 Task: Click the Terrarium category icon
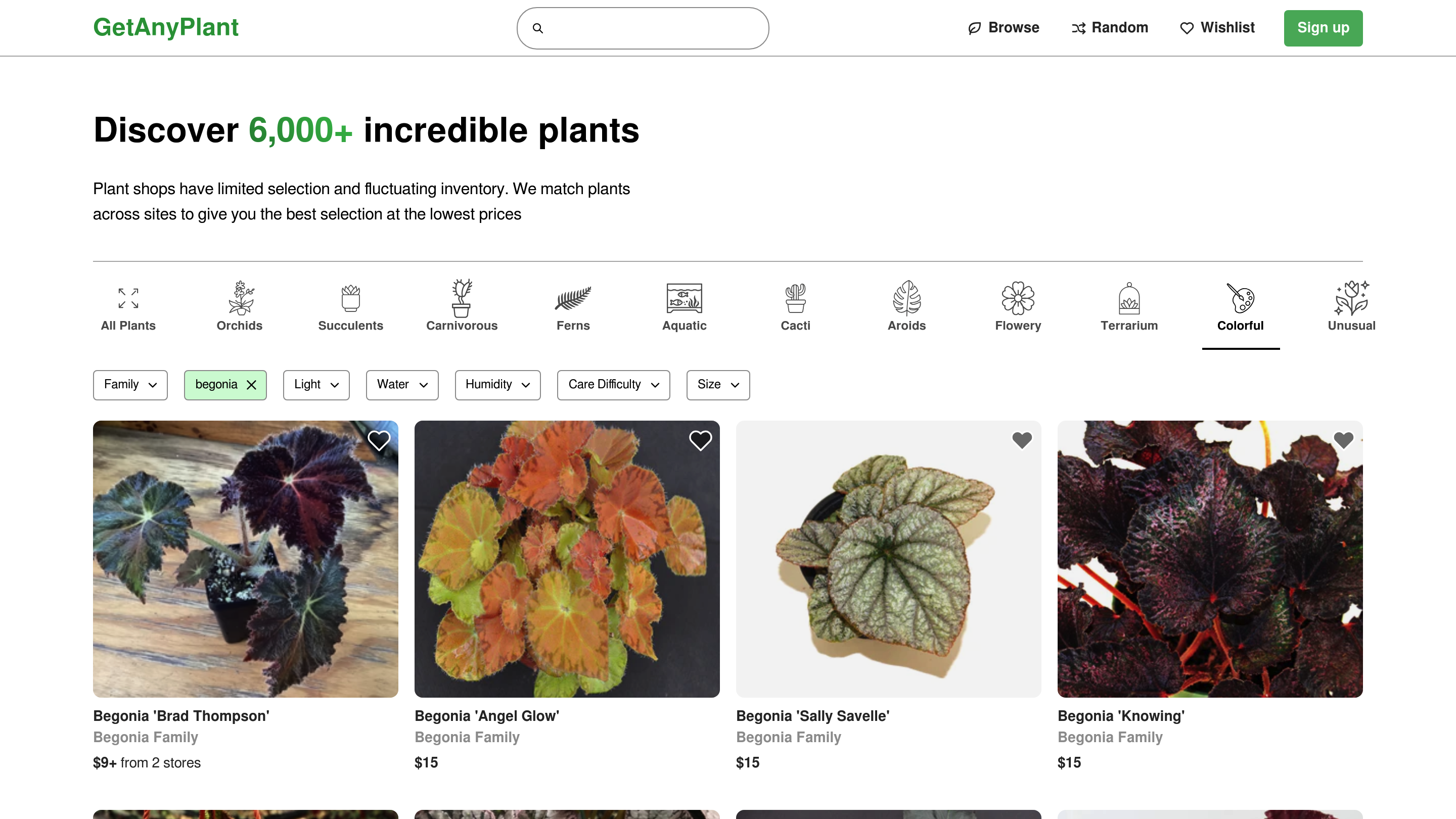point(1129,300)
